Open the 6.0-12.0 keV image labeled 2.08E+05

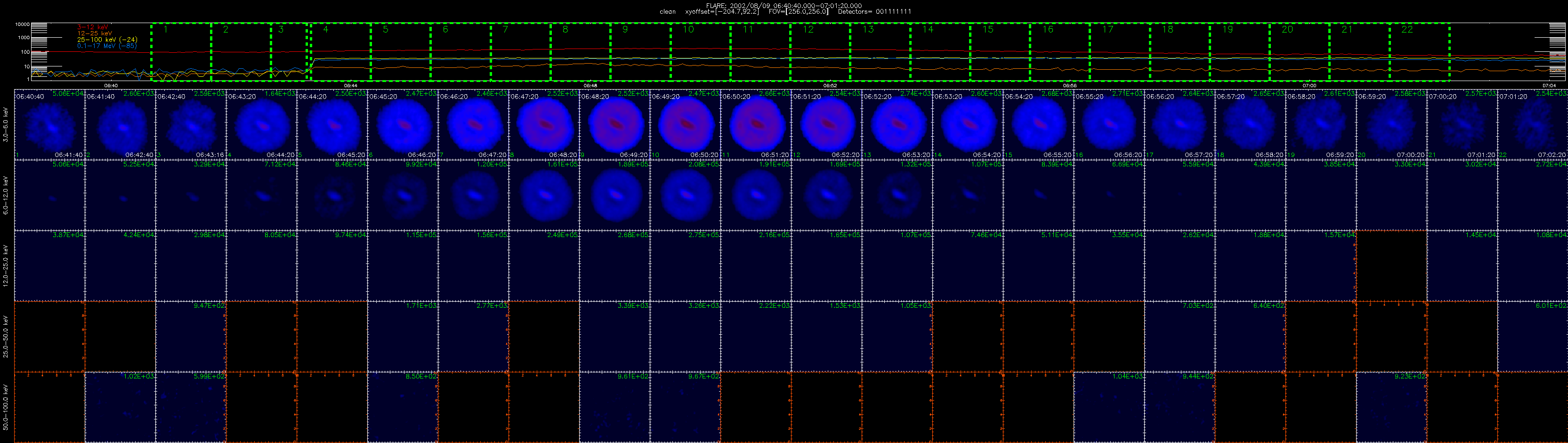tap(685, 195)
